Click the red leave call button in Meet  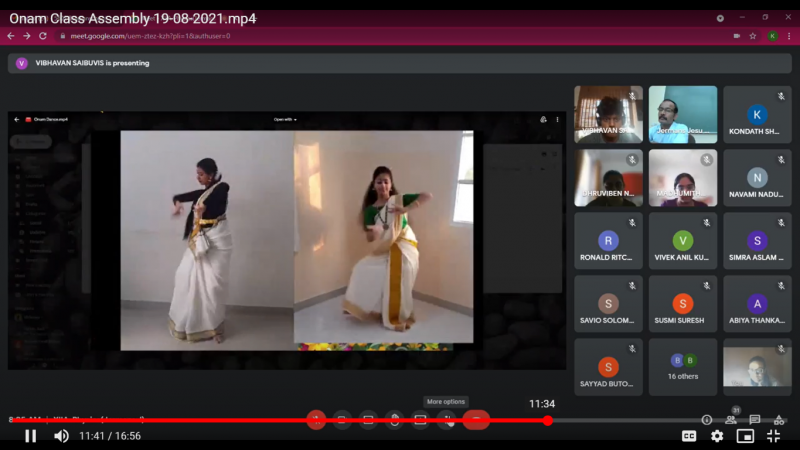476,420
